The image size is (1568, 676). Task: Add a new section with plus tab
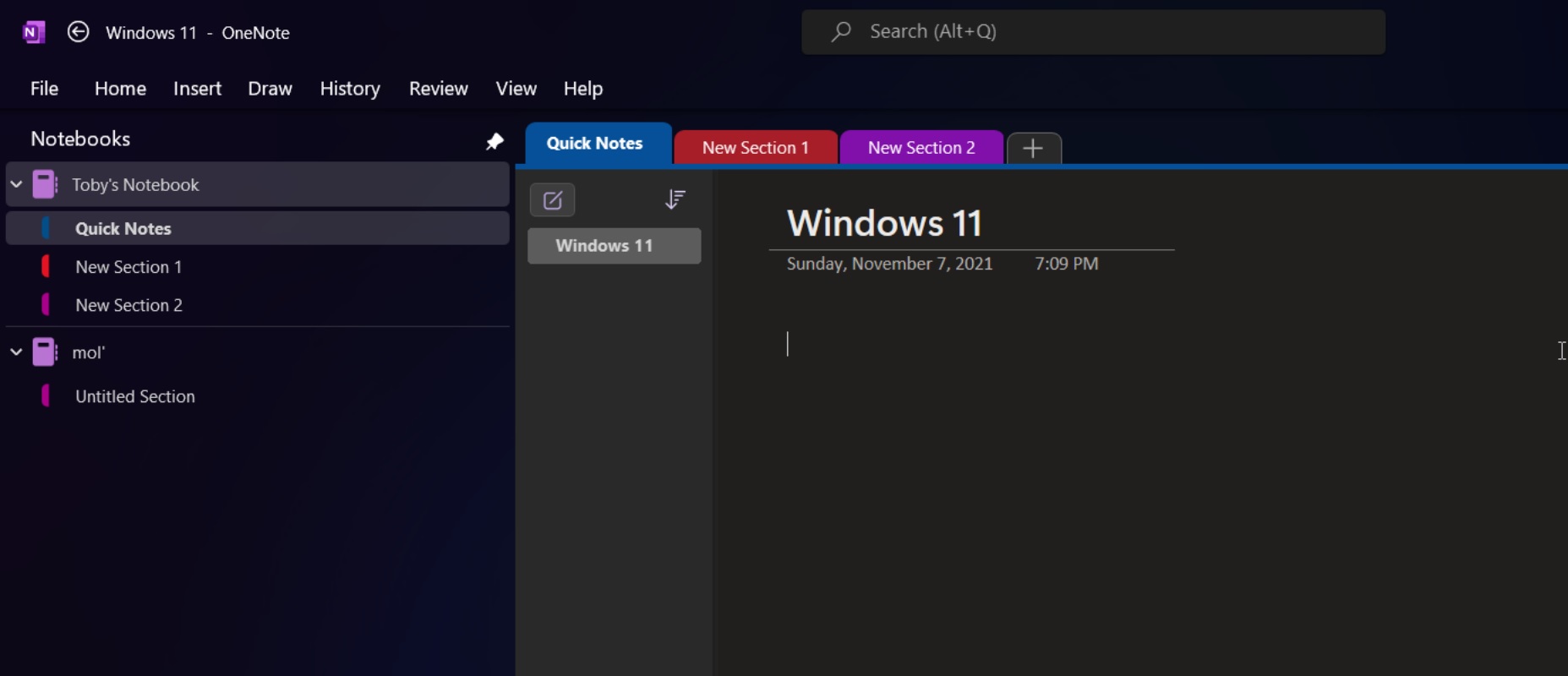(x=1033, y=148)
